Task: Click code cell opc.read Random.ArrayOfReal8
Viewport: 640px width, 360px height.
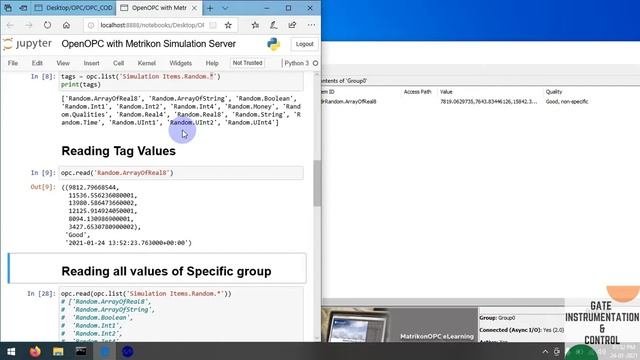Action: [181, 173]
